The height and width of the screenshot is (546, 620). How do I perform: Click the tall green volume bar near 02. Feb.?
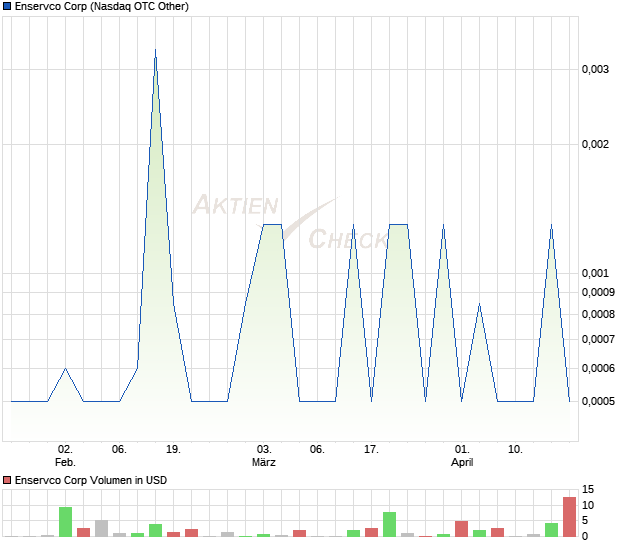coord(66,522)
